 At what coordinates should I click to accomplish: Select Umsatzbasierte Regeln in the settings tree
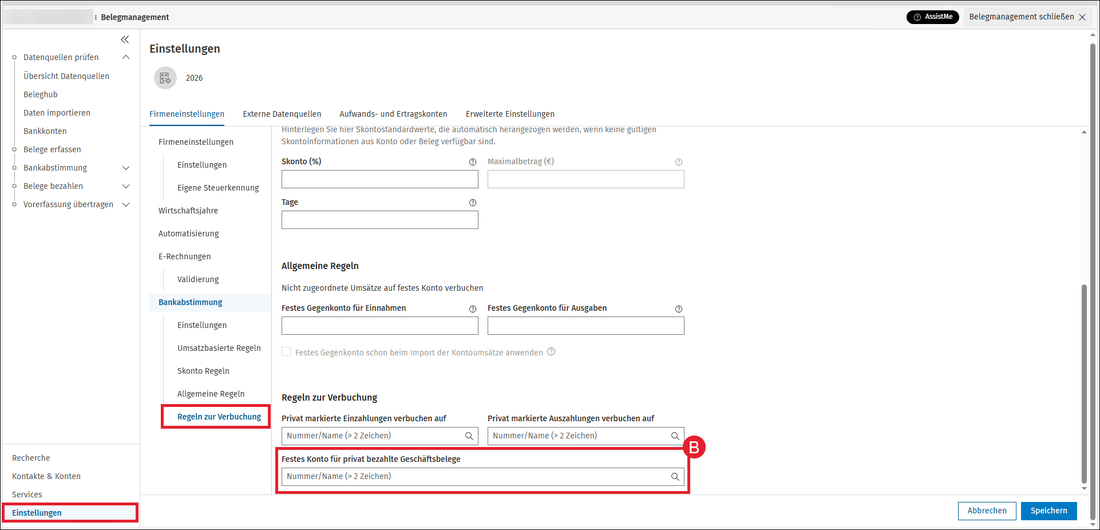coord(219,348)
